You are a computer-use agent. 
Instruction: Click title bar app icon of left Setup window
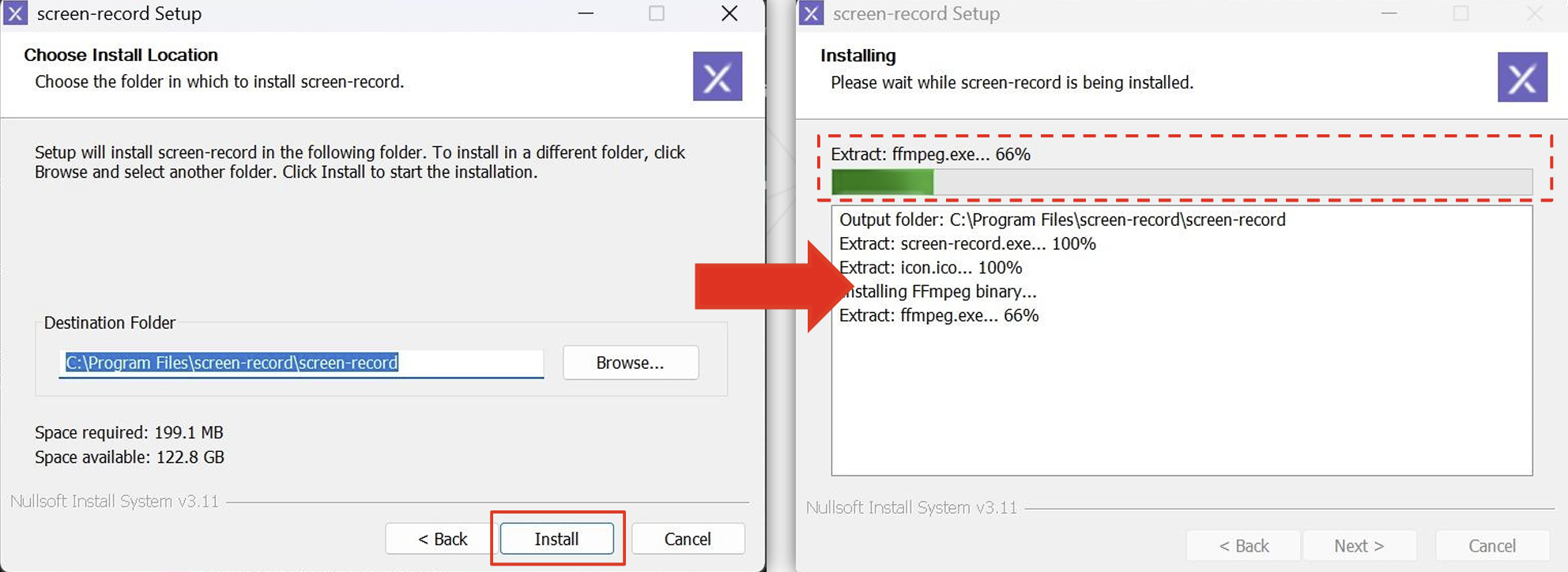click(16, 13)
